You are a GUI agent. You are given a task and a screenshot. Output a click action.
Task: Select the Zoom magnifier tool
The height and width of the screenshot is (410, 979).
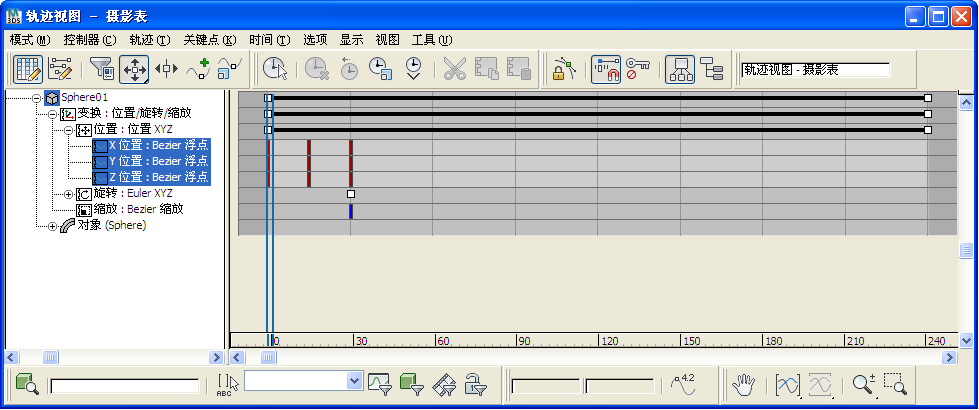(x=865, y=384)
